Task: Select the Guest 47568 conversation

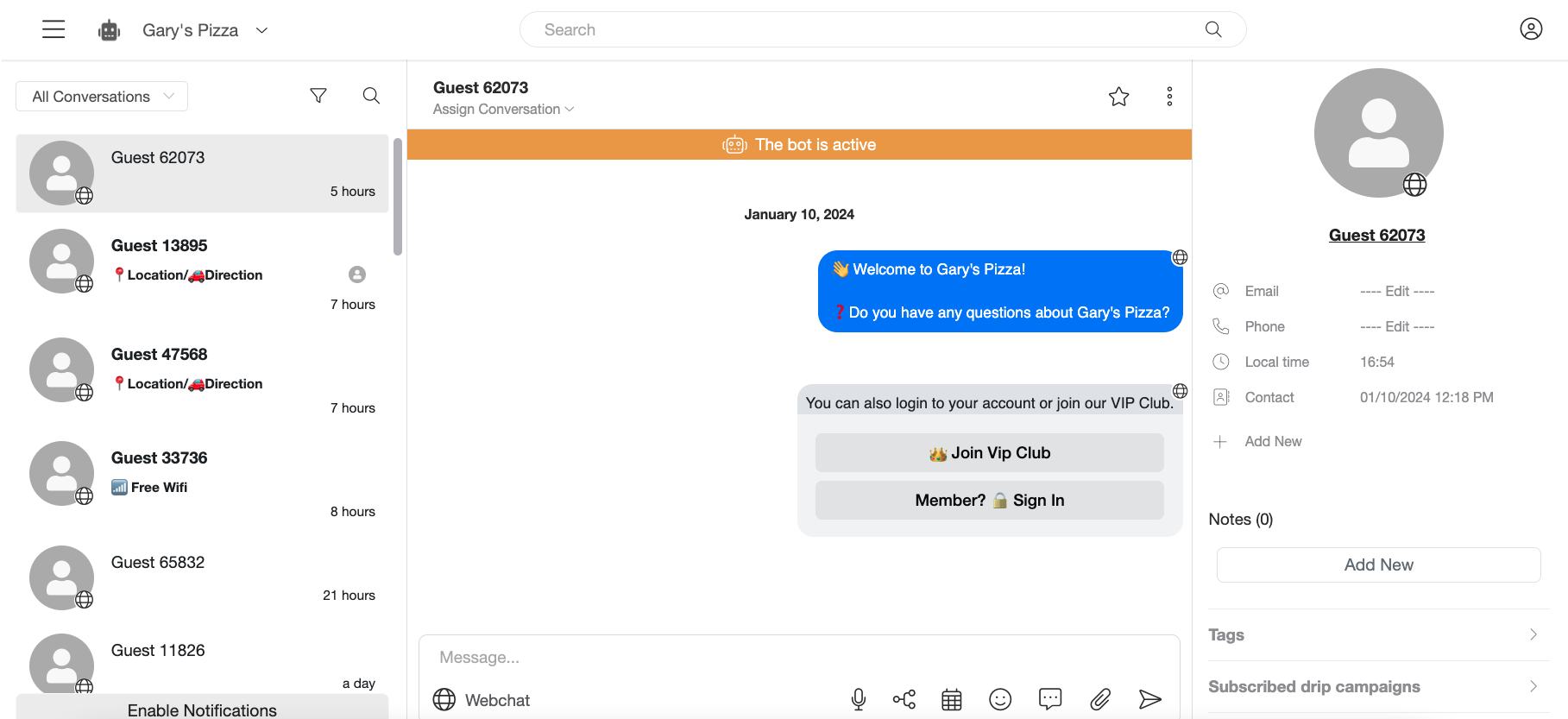Action: click(202, 378)
